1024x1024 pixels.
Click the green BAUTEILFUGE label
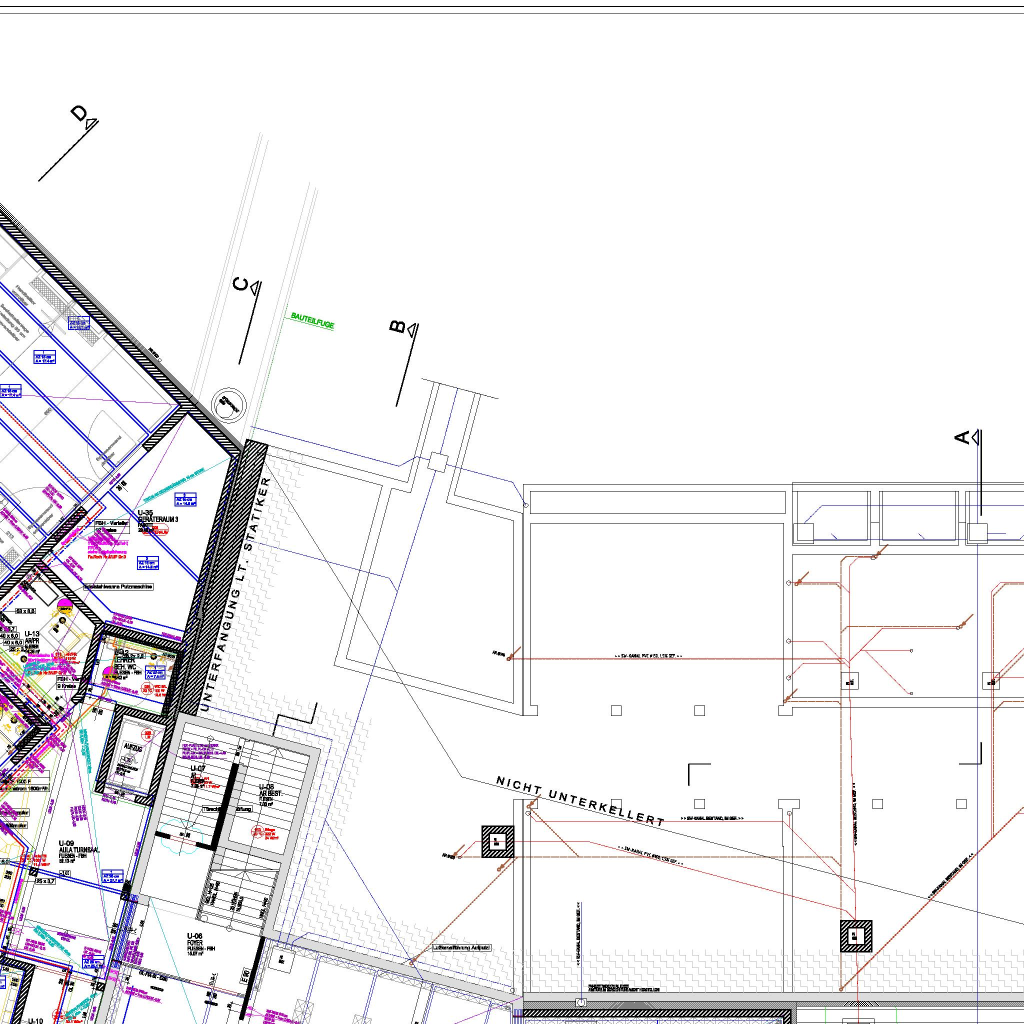[312, 319]
